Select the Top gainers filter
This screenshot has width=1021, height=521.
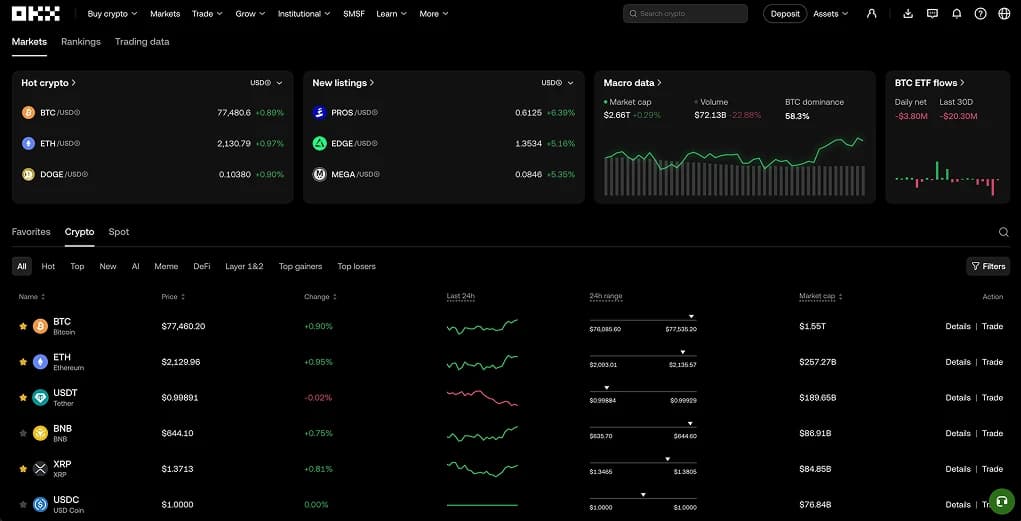pos(300,266)
